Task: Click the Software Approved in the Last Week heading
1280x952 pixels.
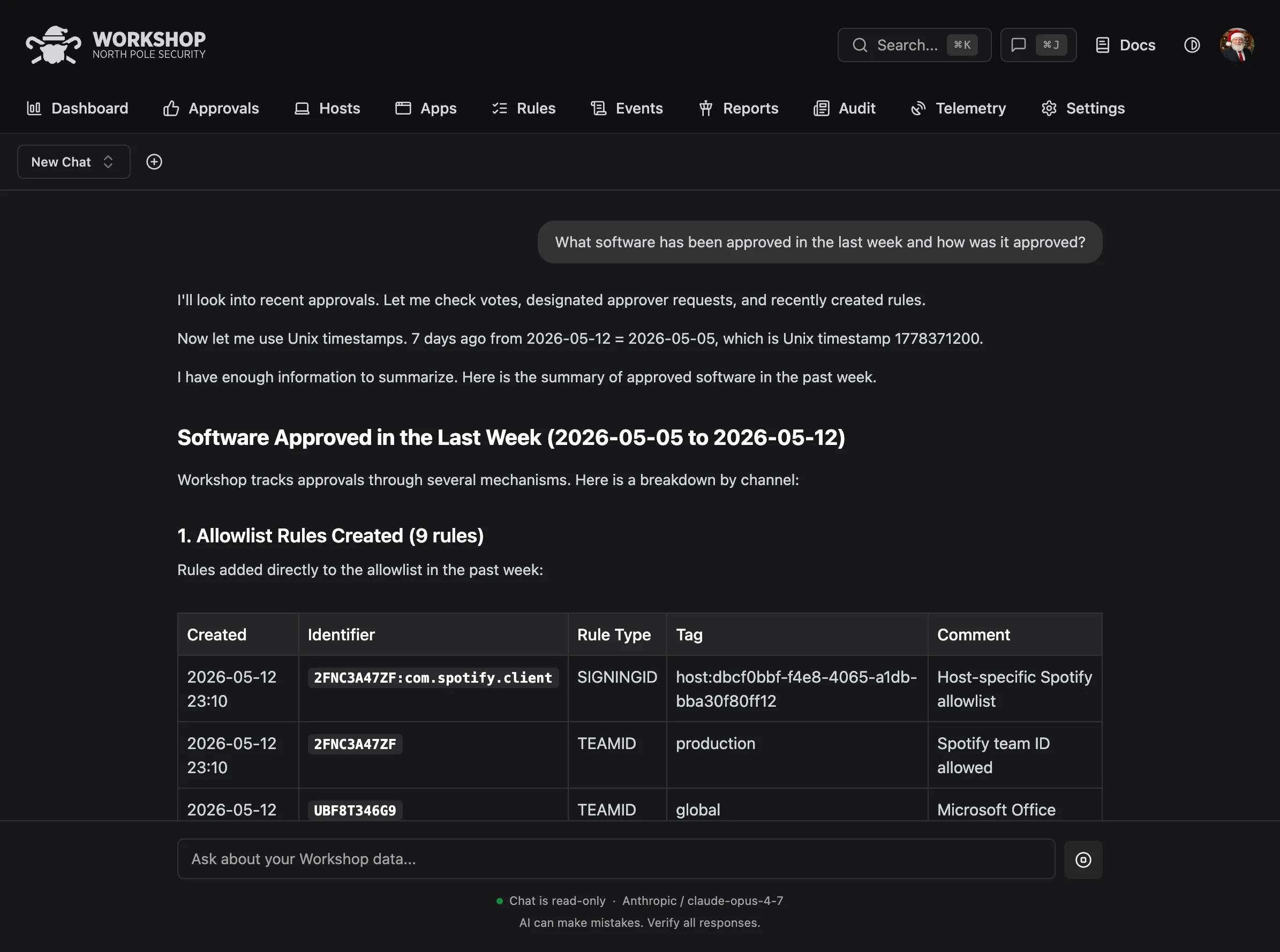Action: [511, 437]
